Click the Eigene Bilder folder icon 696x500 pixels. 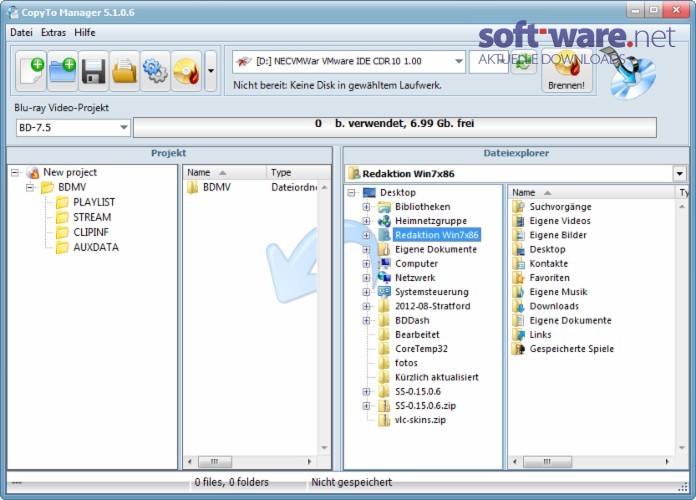pos(518,235)
